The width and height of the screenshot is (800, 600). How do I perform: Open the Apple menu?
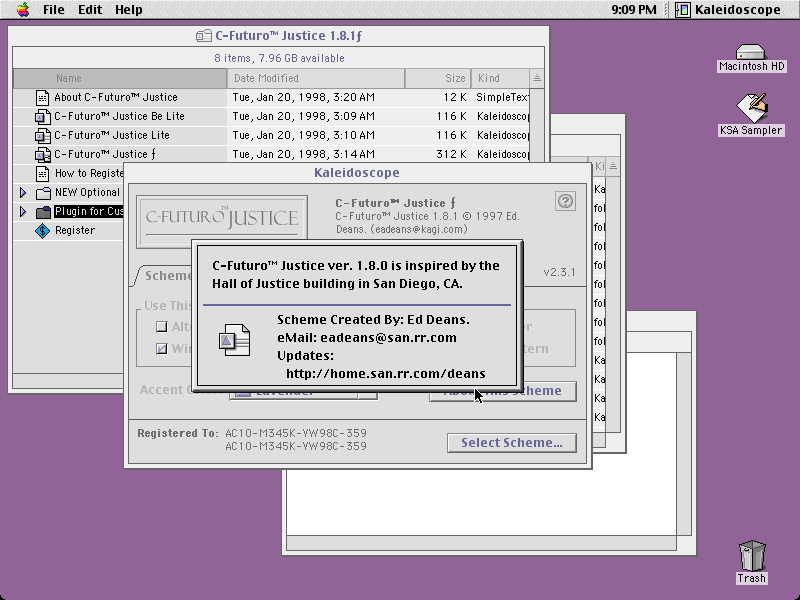[x=23, y=9]
